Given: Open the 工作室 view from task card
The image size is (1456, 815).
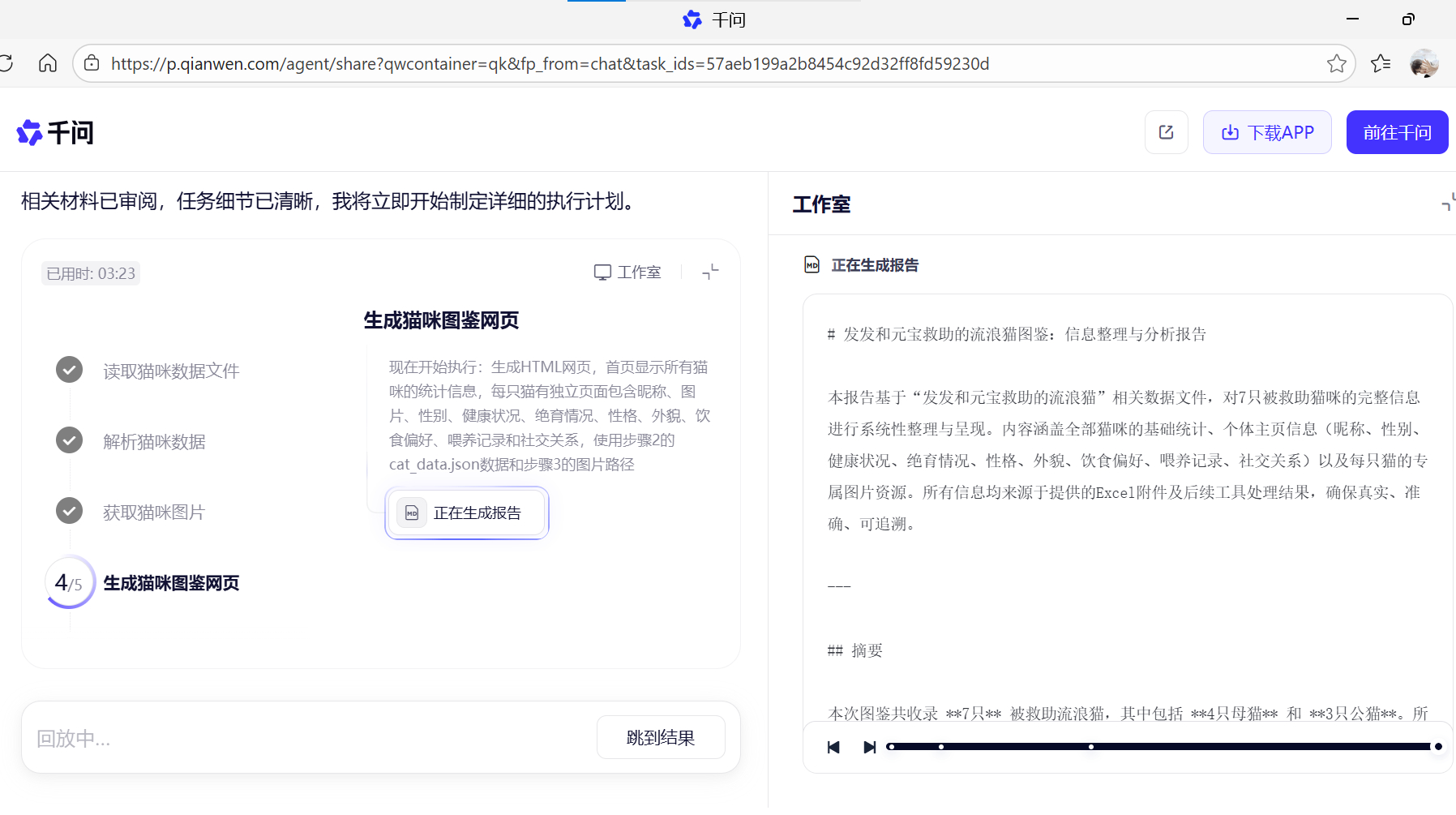Looking at the screenshot, I should 627,272.
